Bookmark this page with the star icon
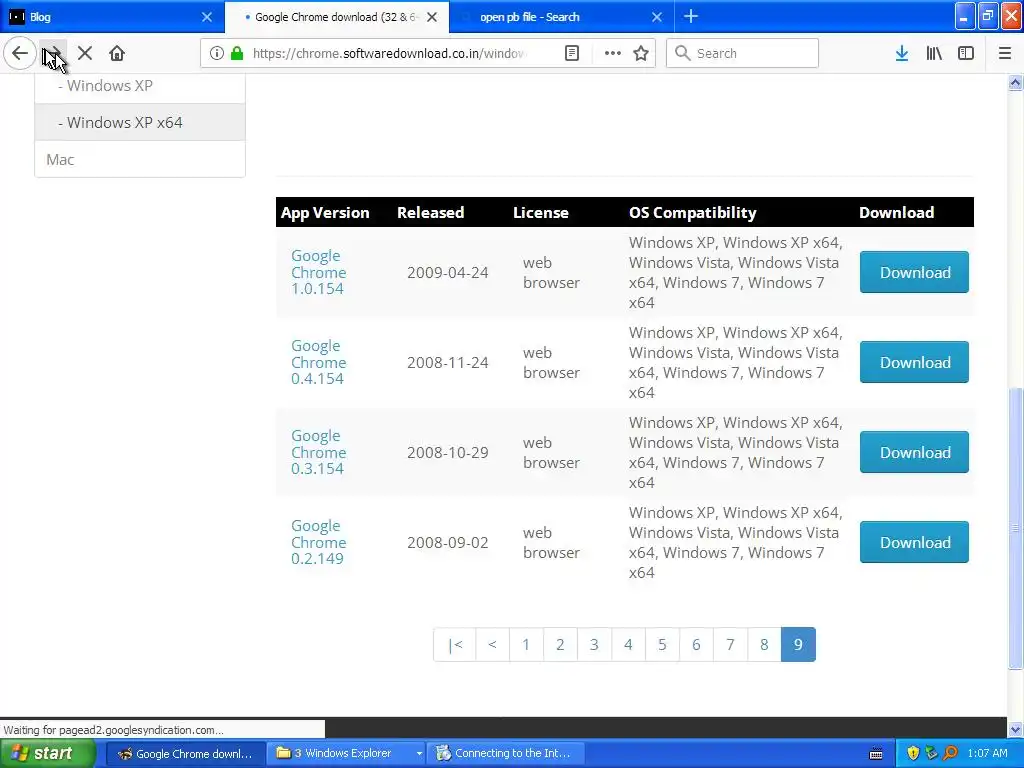Screen dimensions: 1024x768 point(641,53)
